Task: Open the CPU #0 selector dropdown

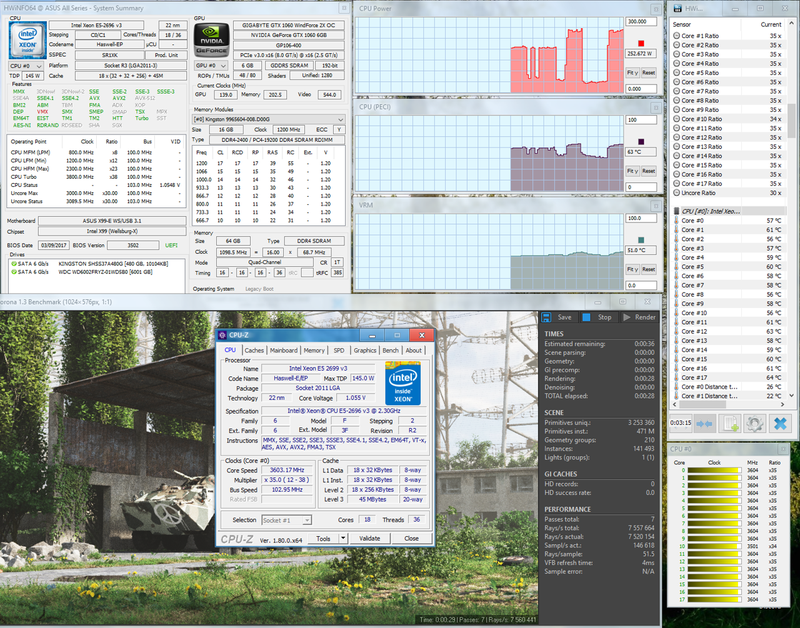Action: (27, 66)
